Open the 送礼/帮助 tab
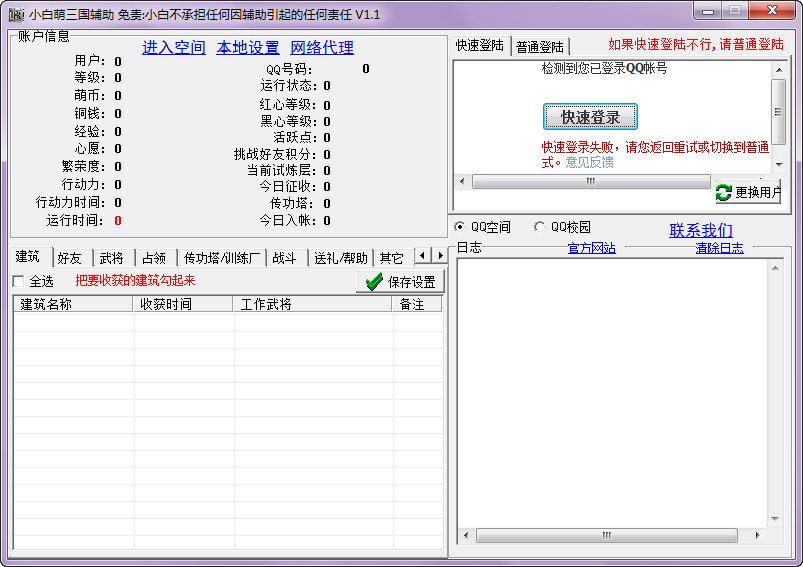This screenshot has width=803, height=567. 341,258
